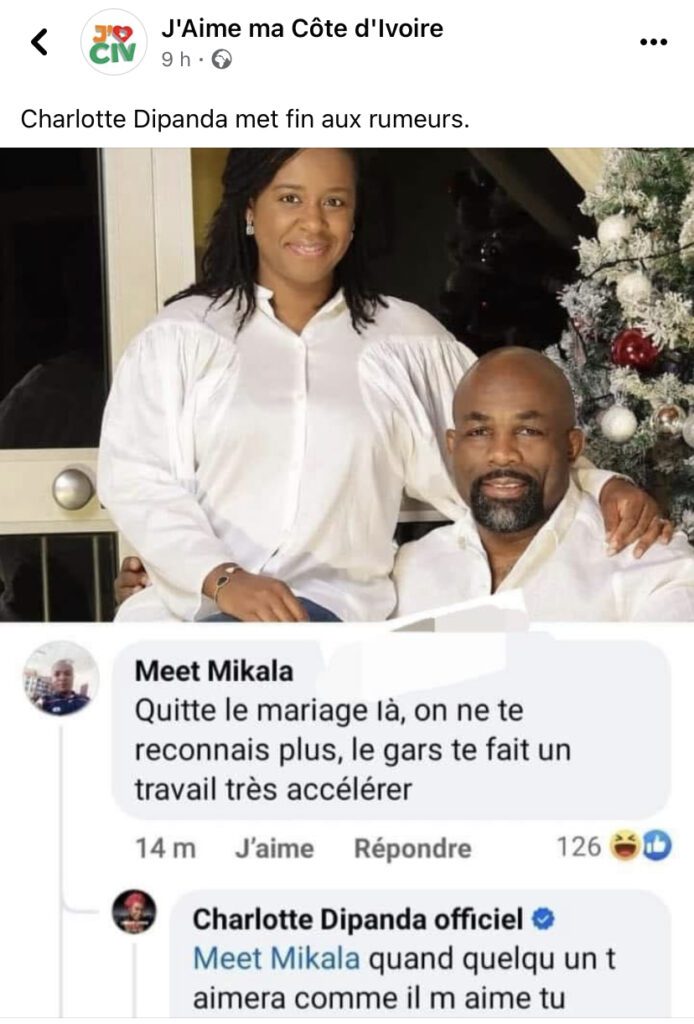Tap the back arrow icon
The image size is (694, 1024).
click(40, 42)
